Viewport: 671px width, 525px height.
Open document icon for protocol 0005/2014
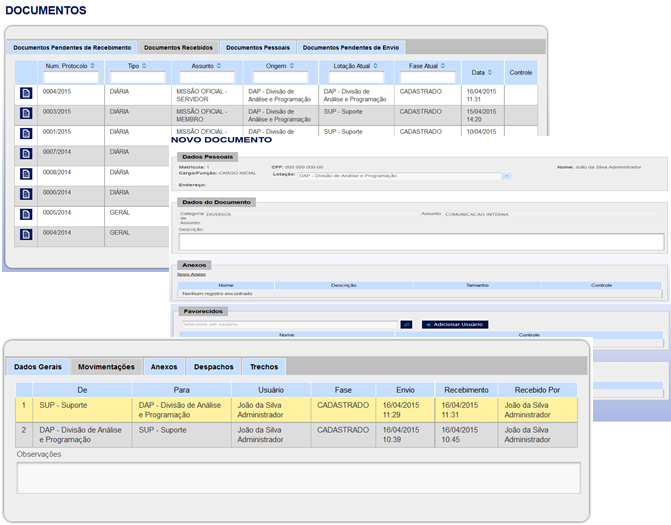point(26,215)
